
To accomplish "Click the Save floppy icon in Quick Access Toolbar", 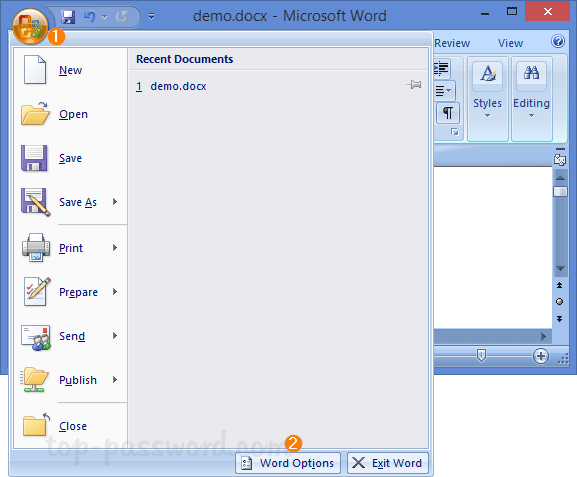I will pos(68,17).
